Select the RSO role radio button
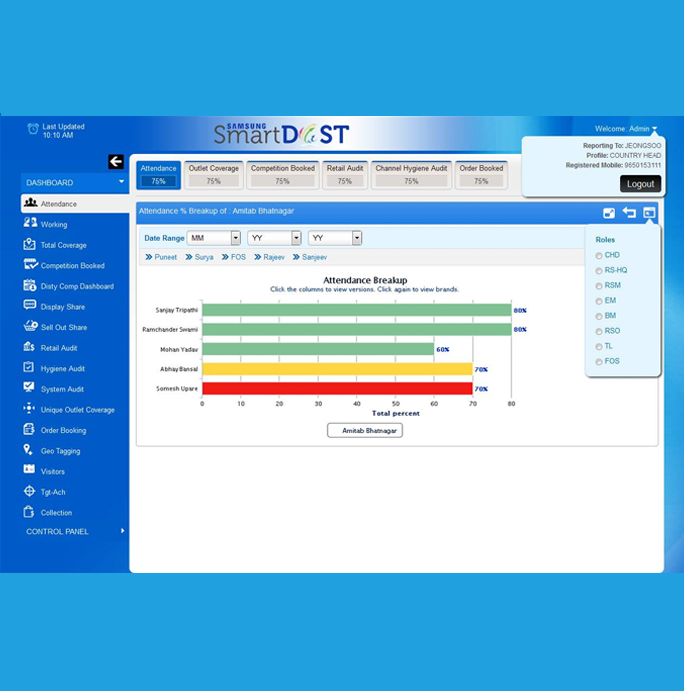 click(x=599, y=331)
